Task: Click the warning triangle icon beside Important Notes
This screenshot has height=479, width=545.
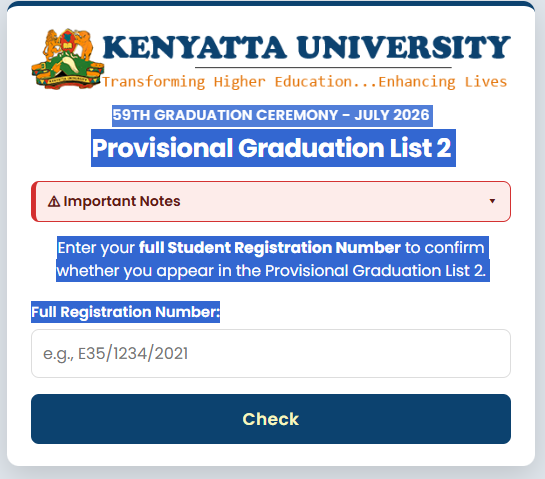Action: click(x=54, y=201)
